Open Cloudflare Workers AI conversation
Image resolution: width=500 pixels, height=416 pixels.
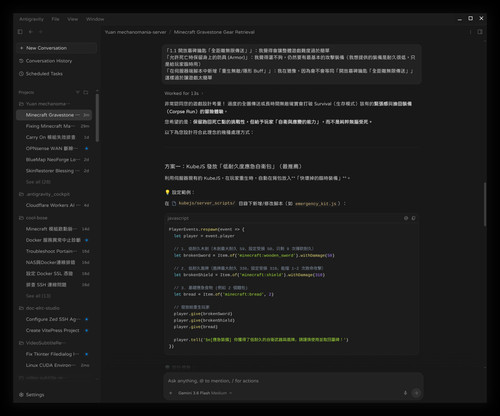coord(54,205)
